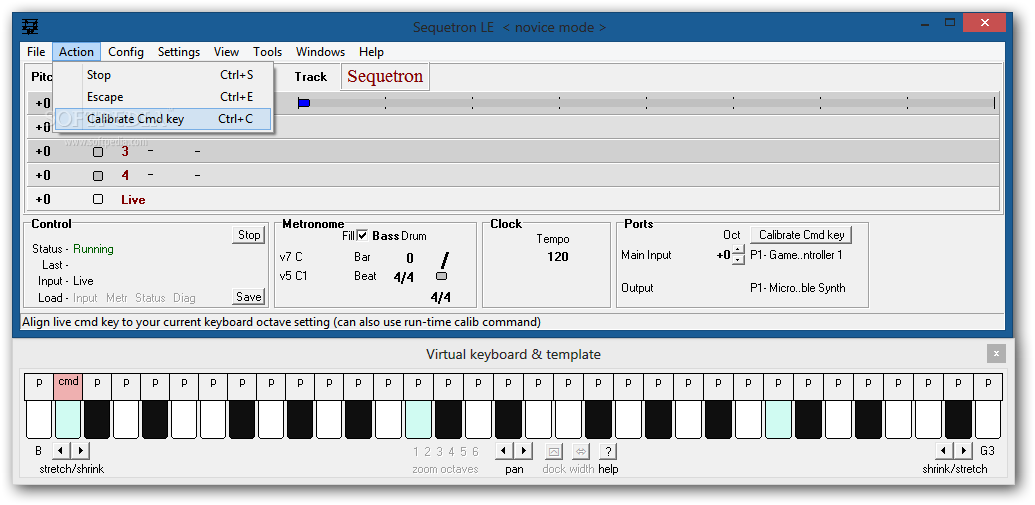Open the Windows menu
Screen dimensions: 1035x505
click(320, 51)
